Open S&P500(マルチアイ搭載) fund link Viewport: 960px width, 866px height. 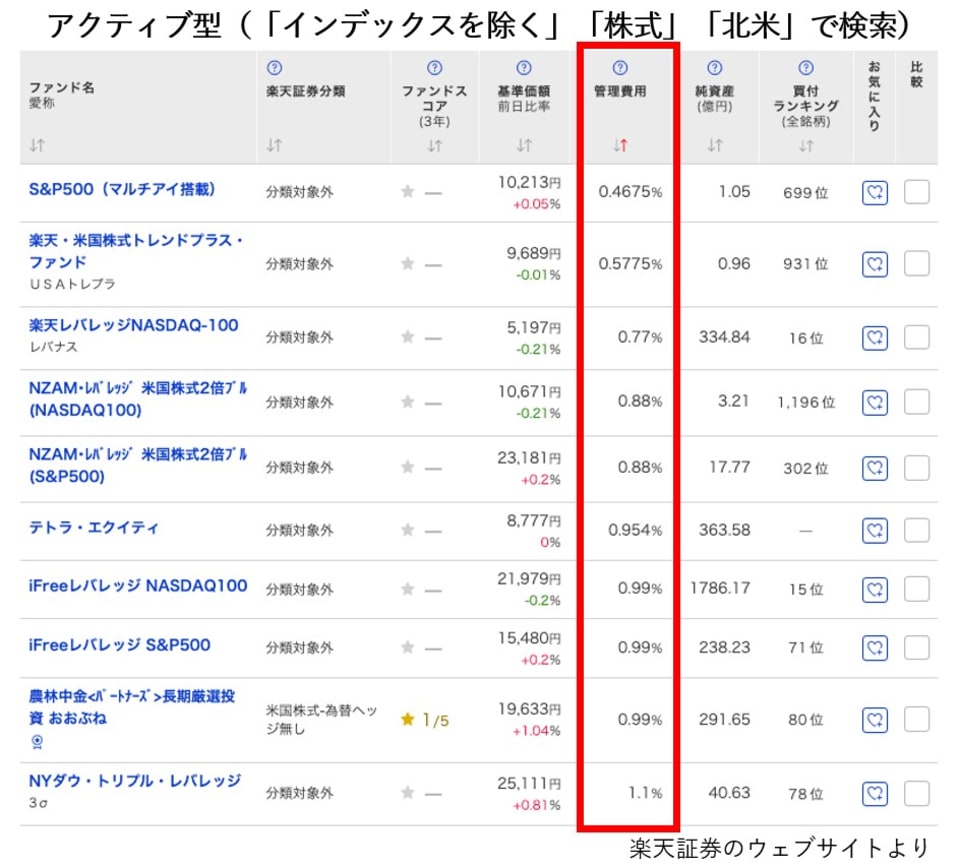point(122,189)
